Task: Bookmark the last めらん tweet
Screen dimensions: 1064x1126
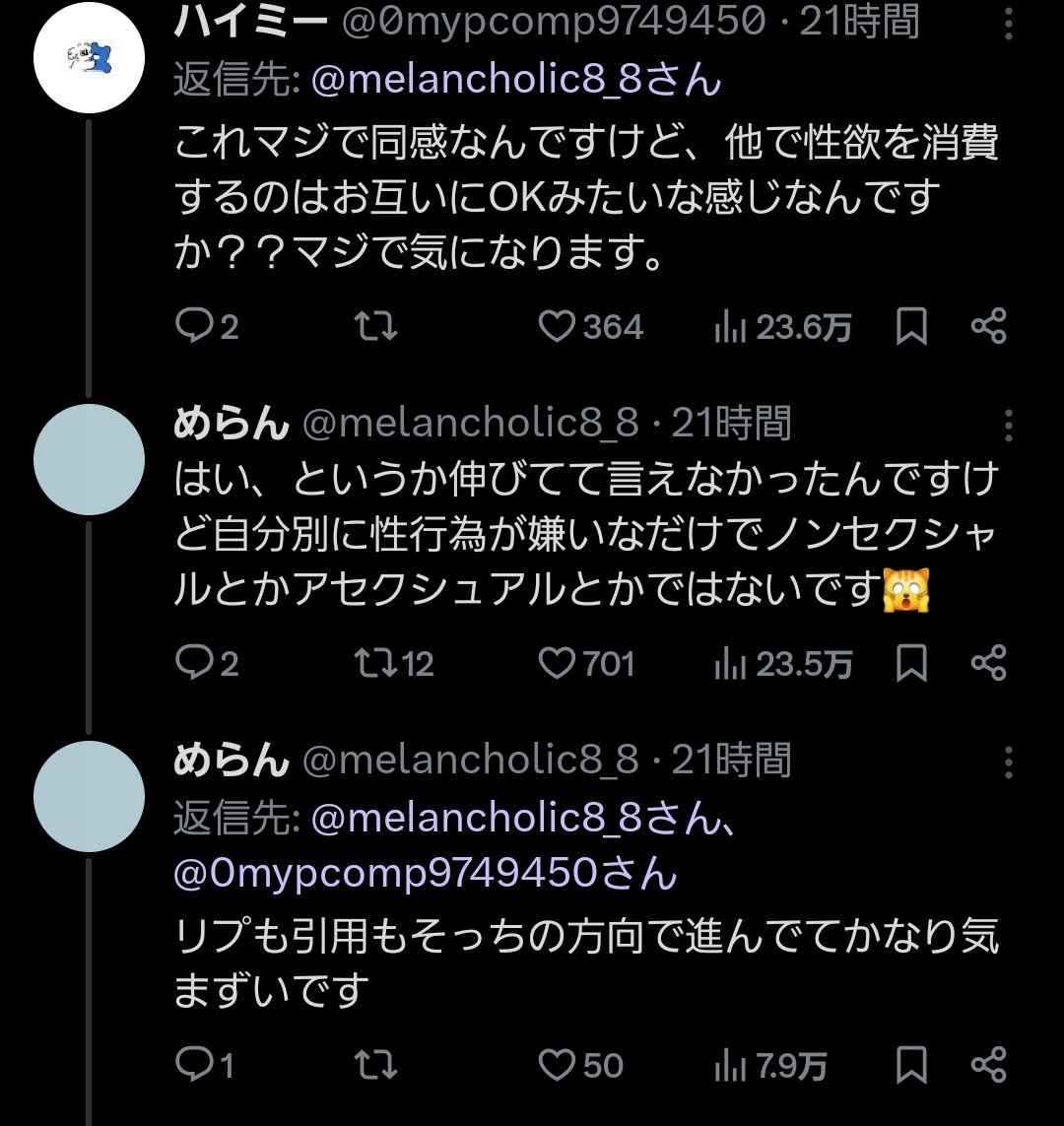Action: click(x=911, y=1064)
